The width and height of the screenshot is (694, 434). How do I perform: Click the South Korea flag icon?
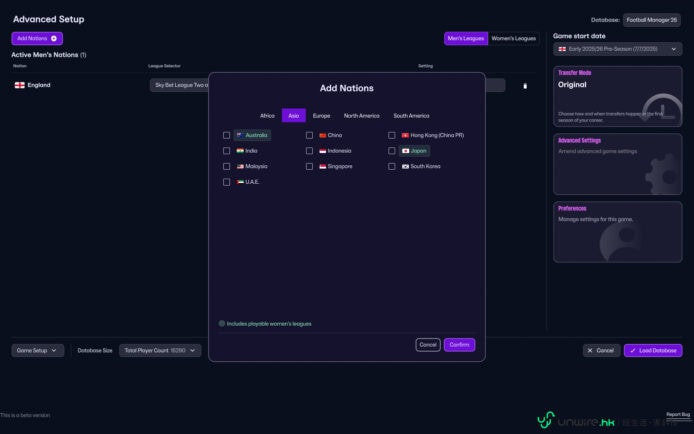tap(405, 166)
